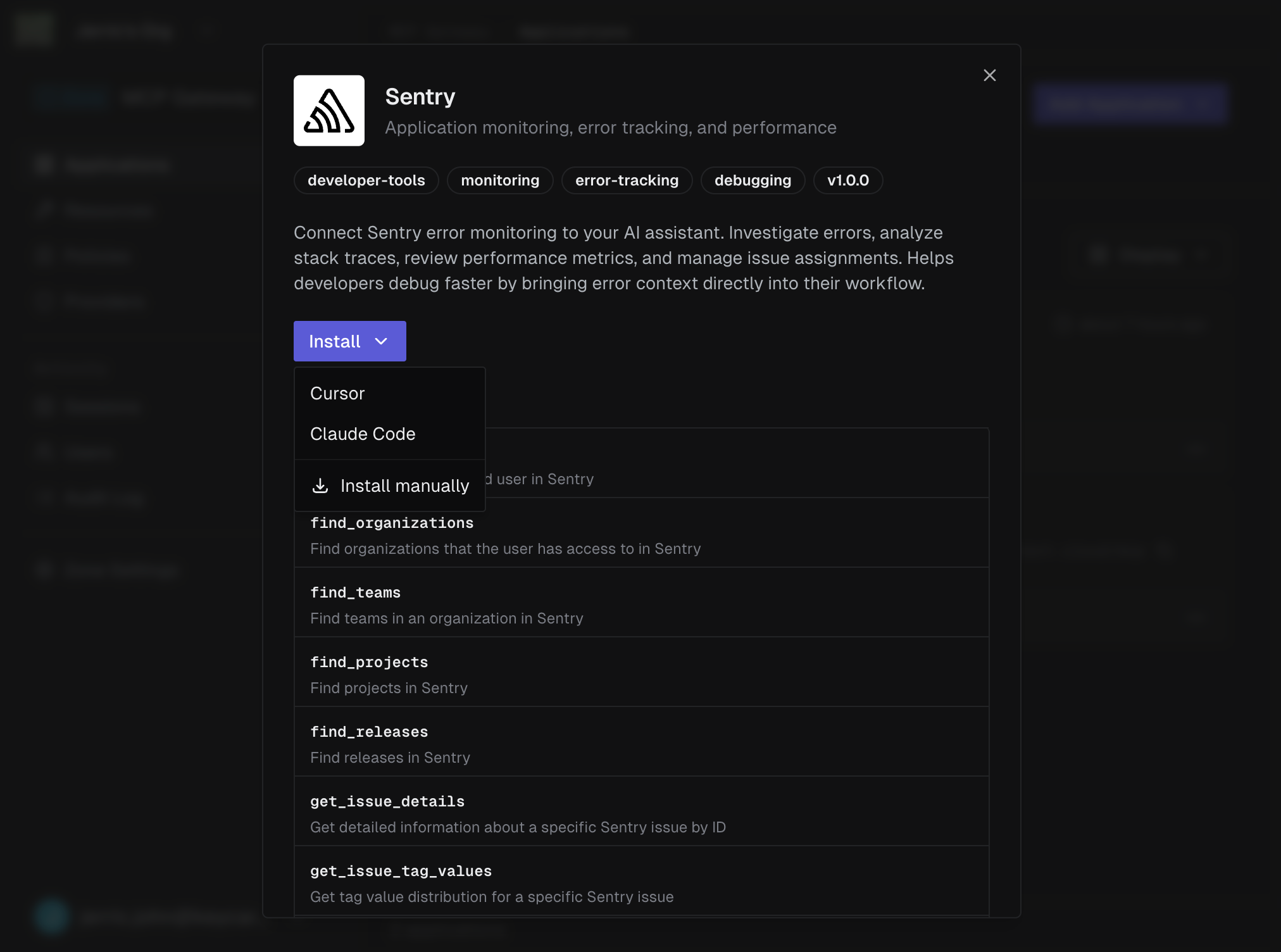Click the debugging tag chip
The image size is (1281, 952).
point(752,180)
